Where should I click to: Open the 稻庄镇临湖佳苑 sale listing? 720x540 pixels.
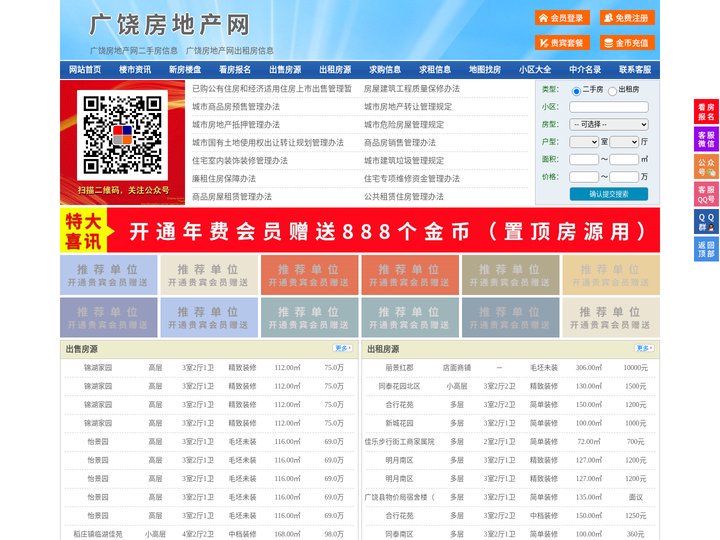(98, 534)
